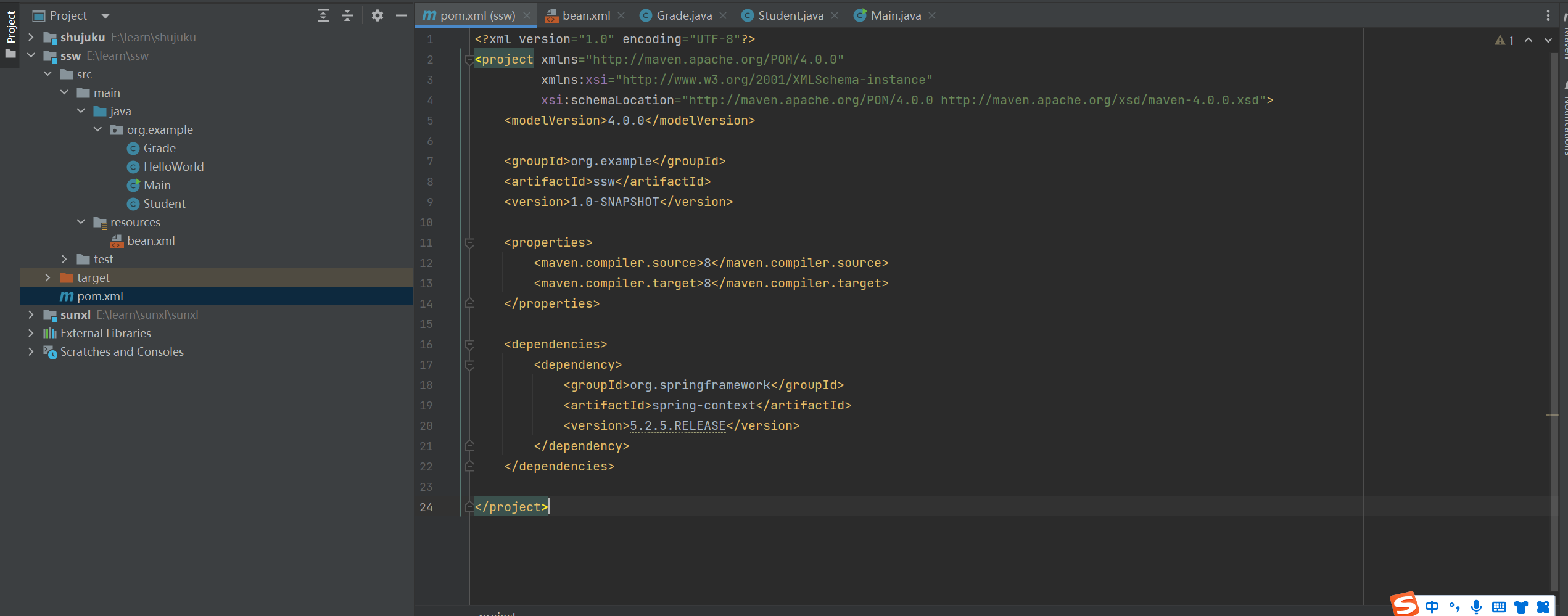The width and height of the screenshot is (1568, 616).
Task: Jump to next highlighted error arrow
Action: pos(1548,40)
